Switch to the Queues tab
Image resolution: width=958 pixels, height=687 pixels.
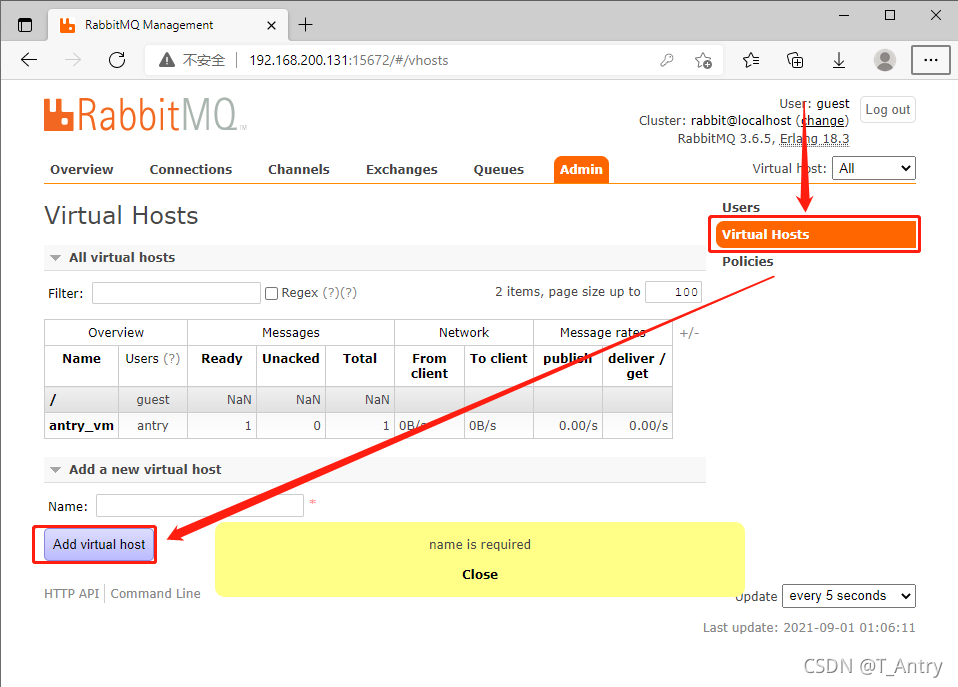pyautogui.click(x=499, y=169)
